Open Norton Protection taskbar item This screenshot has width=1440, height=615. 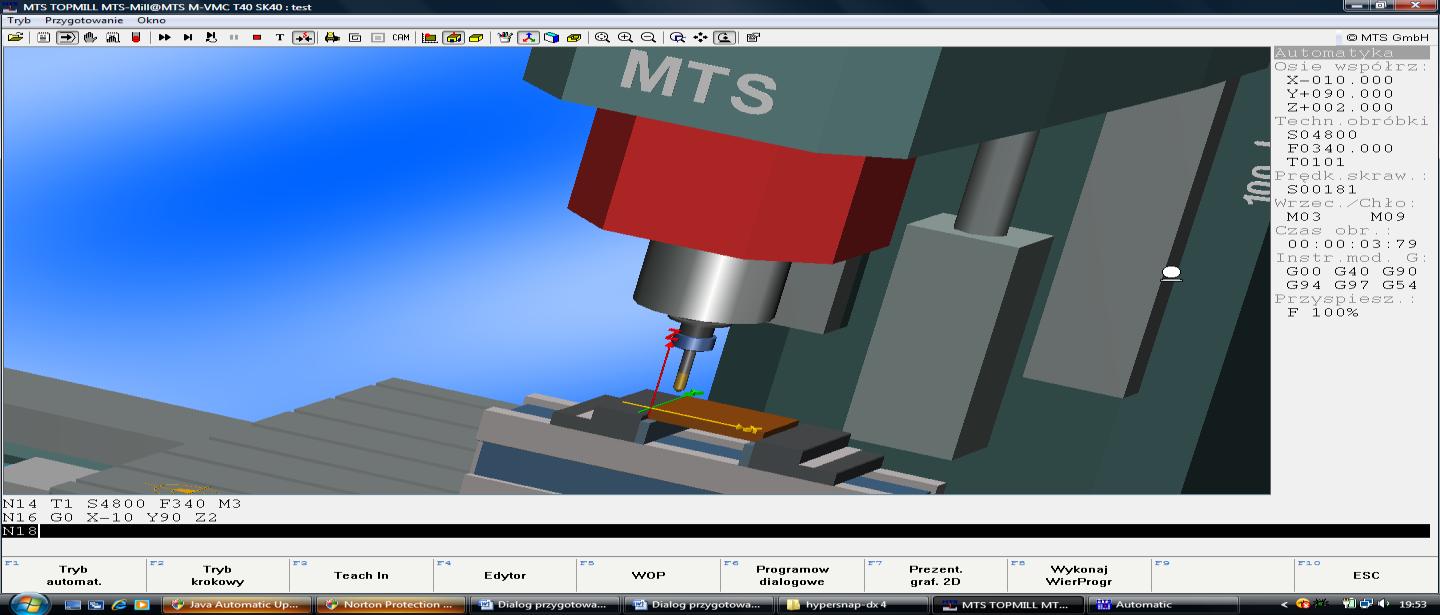pyautogui.click(x=391, y=604)
